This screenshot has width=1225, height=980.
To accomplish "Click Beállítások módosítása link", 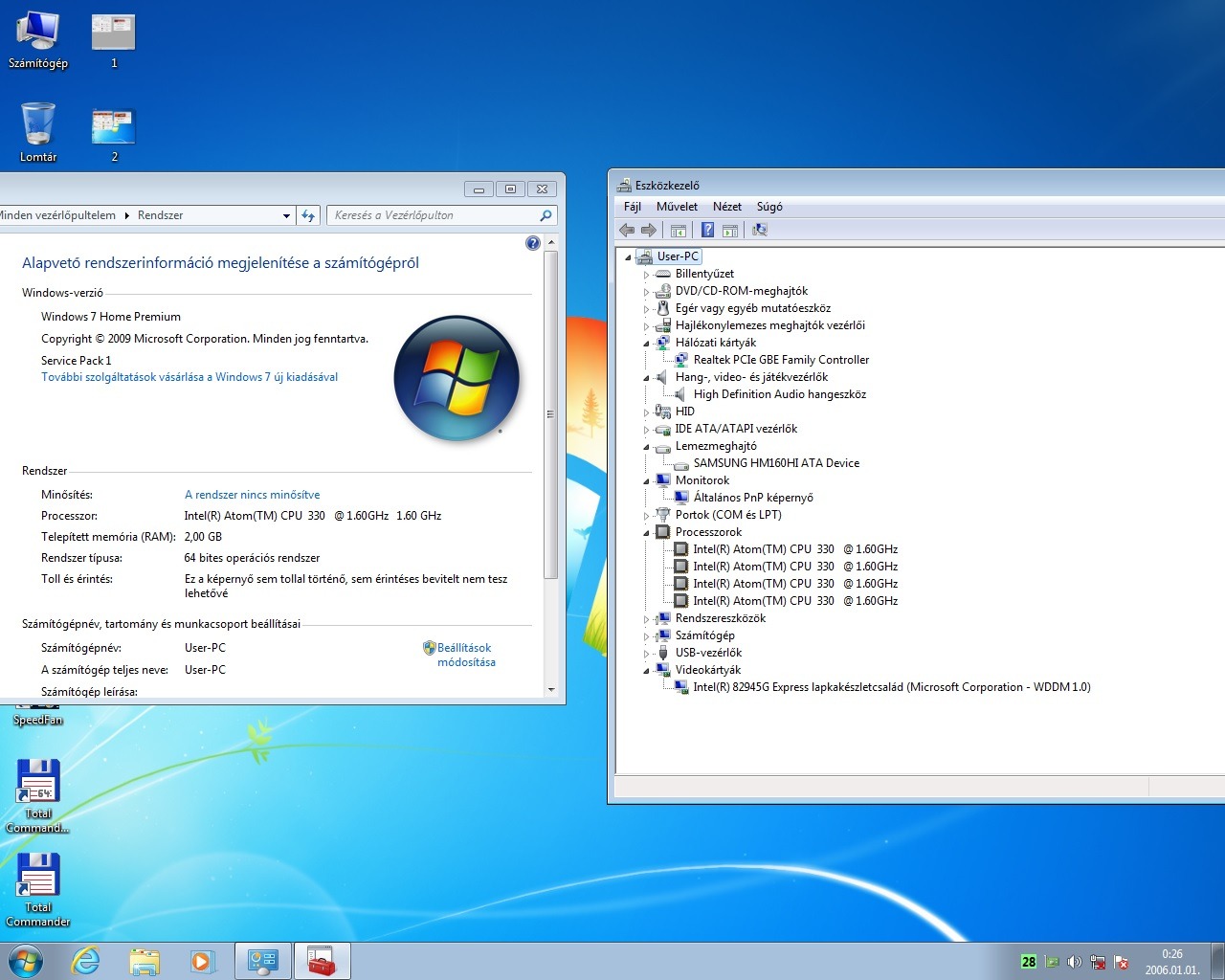I will [466, 655].
